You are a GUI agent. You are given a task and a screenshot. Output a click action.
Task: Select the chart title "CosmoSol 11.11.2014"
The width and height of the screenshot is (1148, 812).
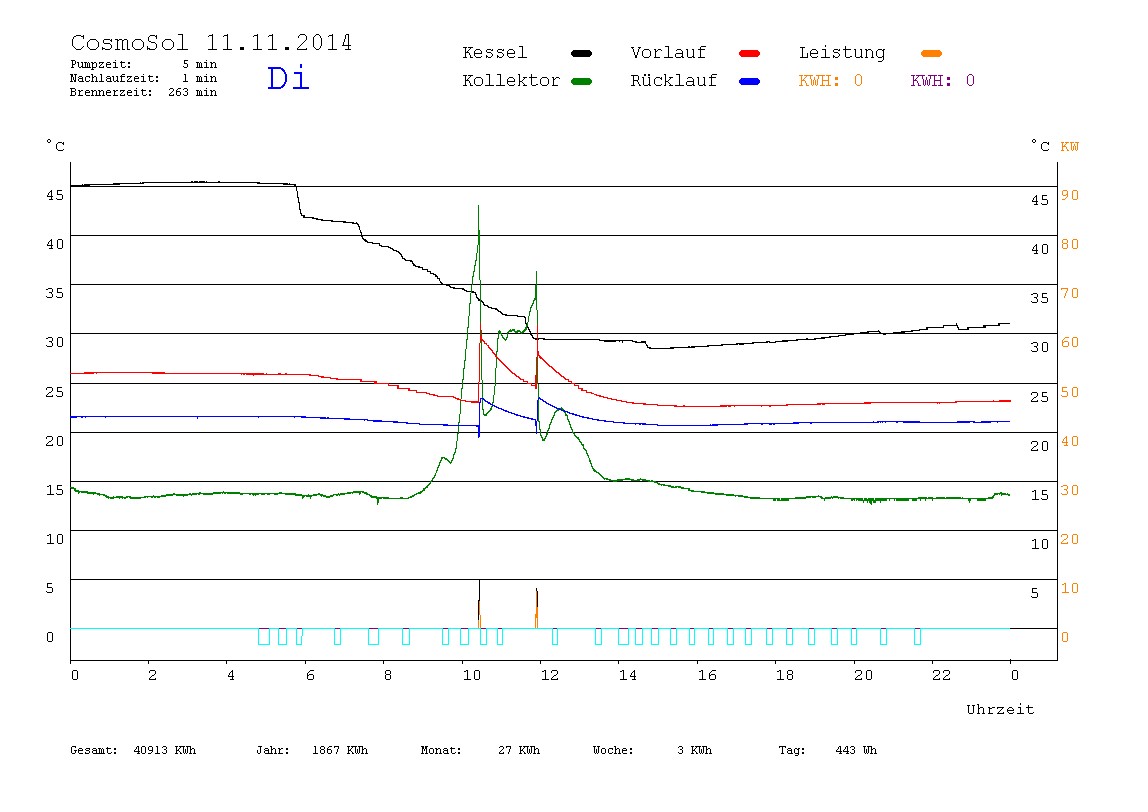pyautogui.click(x=211, y=42)
